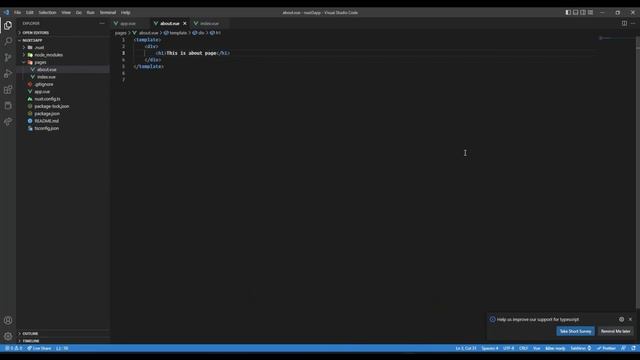Click the template breadcrumb item
This screenshot has height=360, width=640.
coord(176,33)
